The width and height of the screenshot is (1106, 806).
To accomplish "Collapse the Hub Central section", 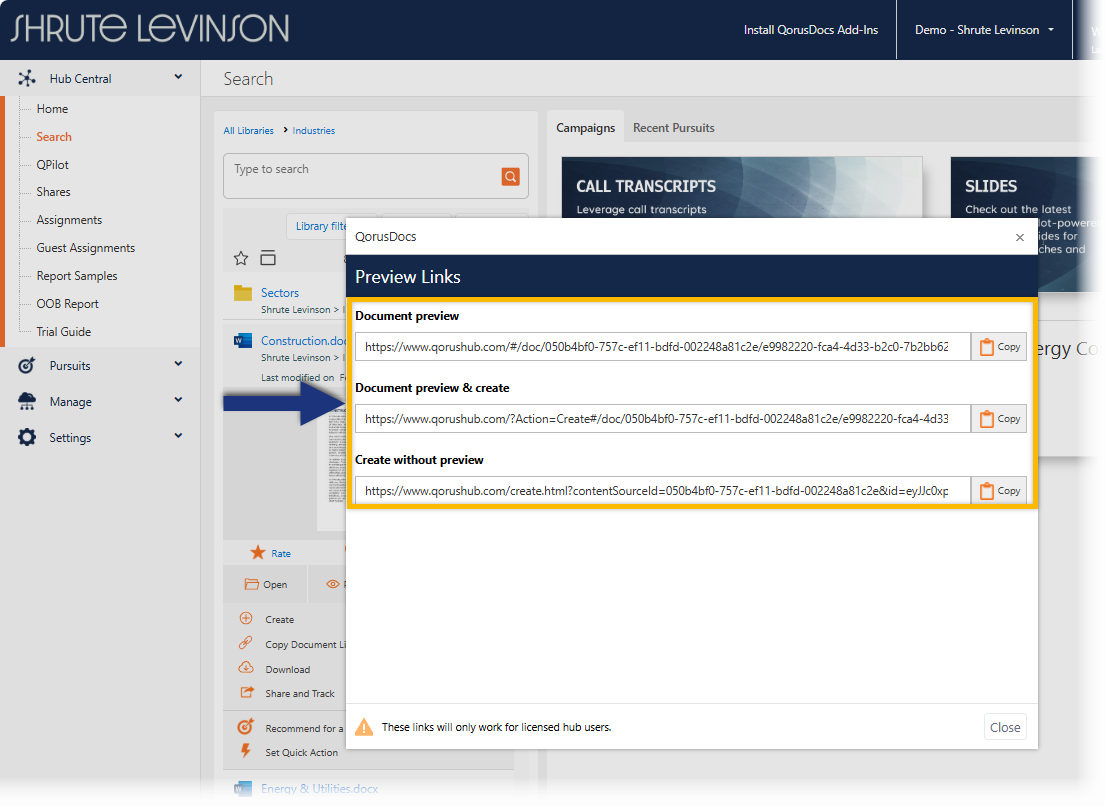I will pos(178,77).
